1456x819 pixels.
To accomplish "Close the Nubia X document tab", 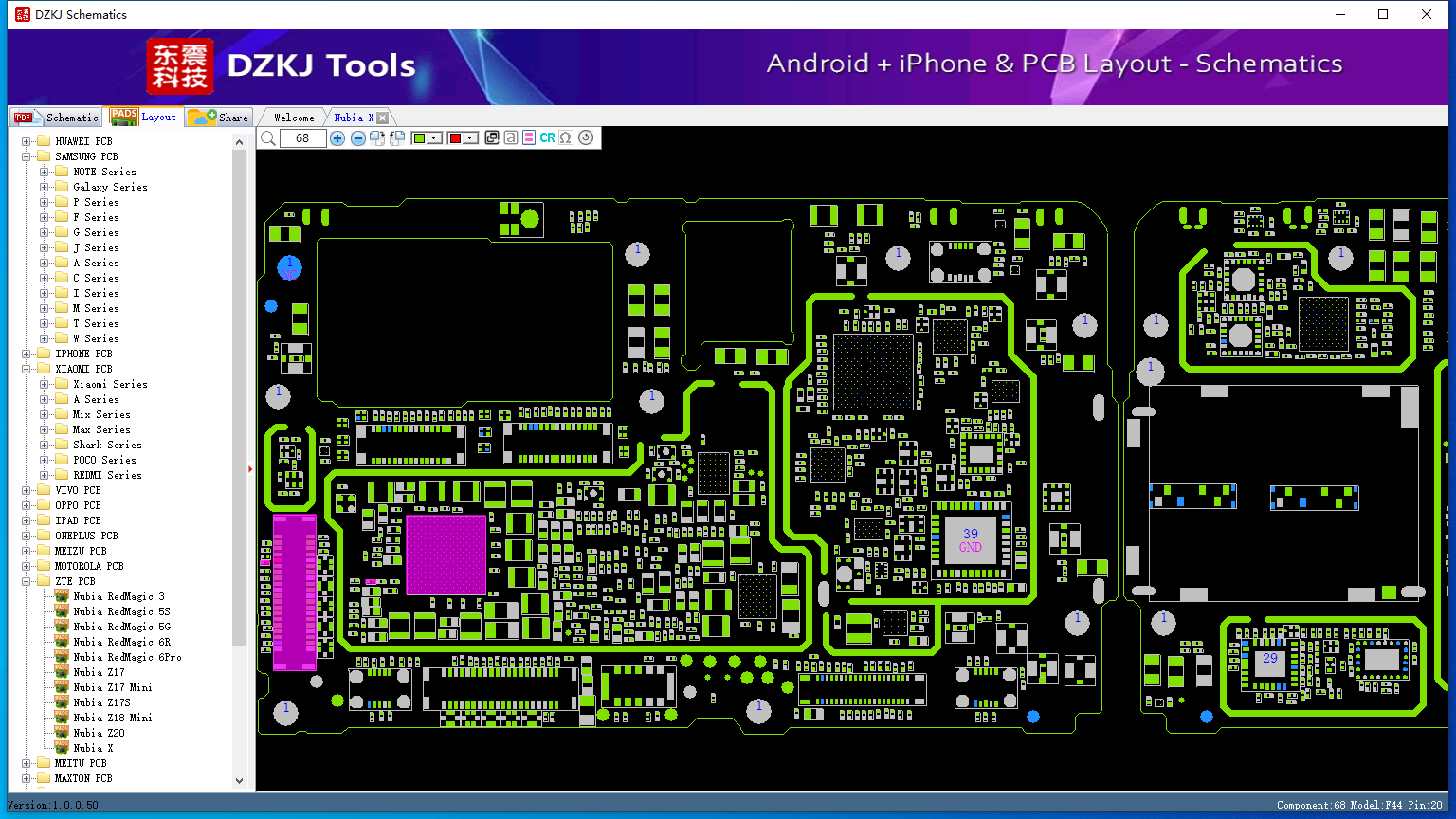I will (x=382, y=118).
